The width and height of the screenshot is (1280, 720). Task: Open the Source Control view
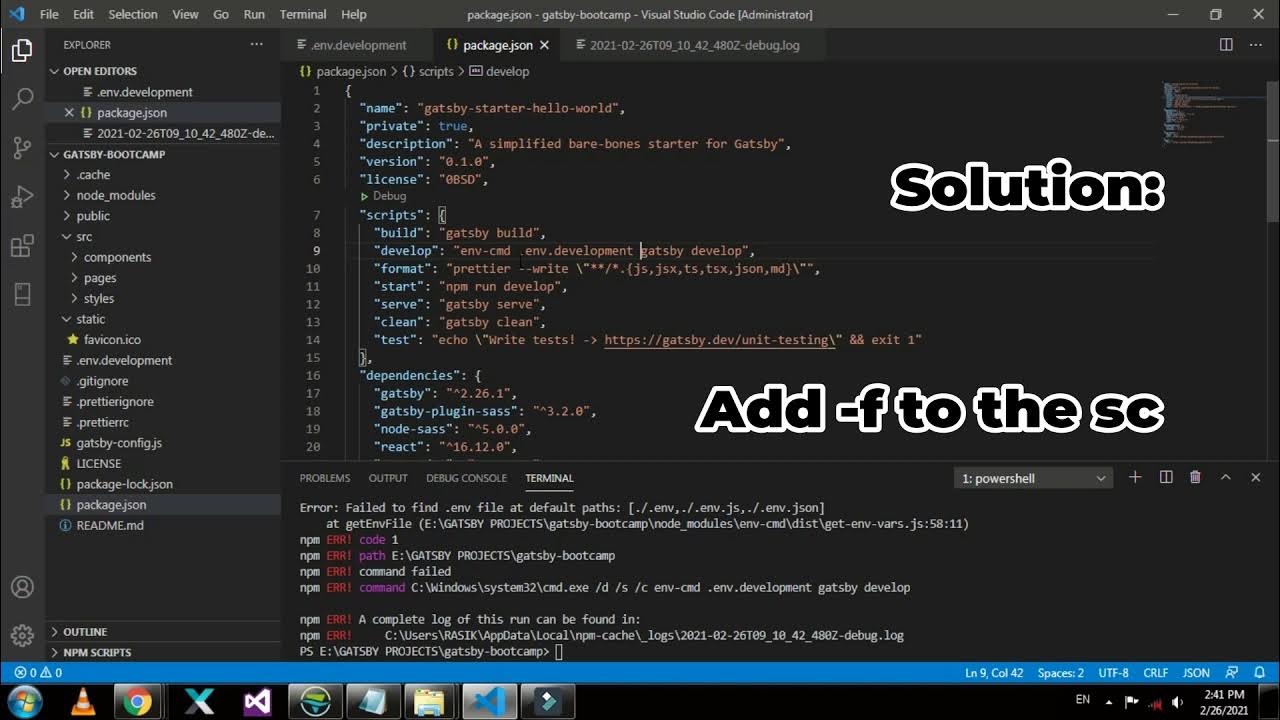pyautogui.click(x=22, y=149)
